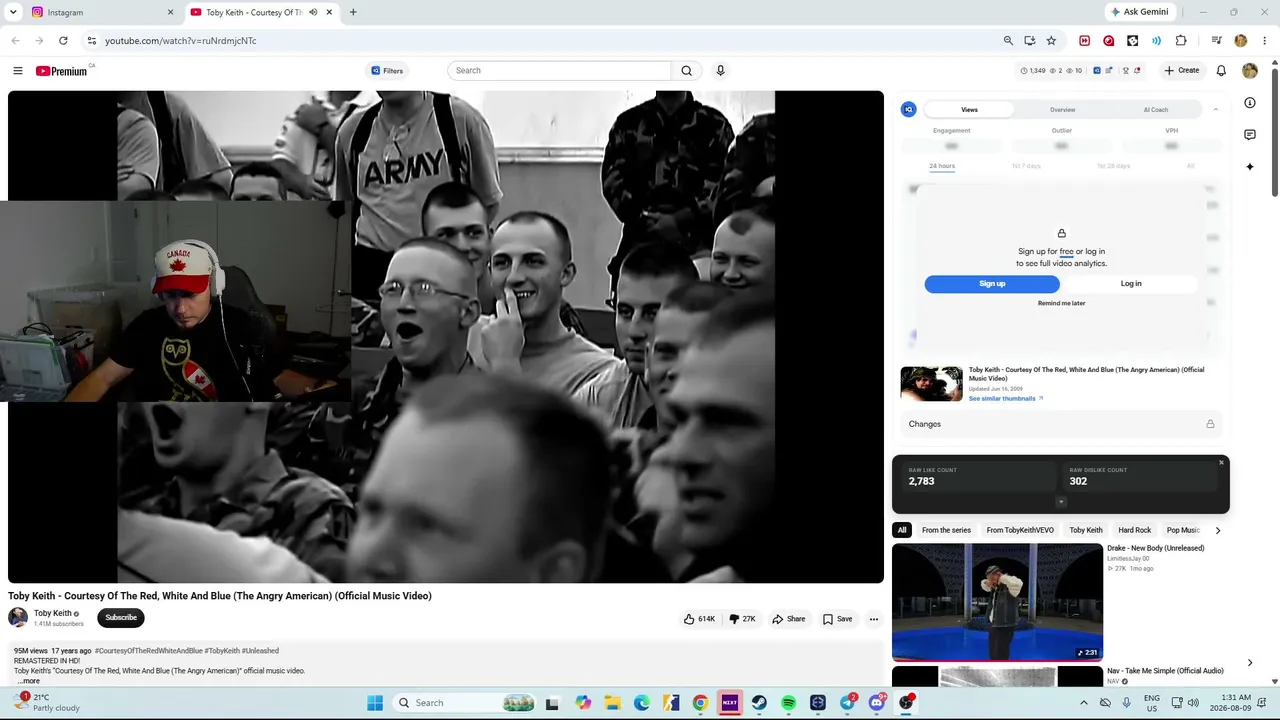This screenshot has width=1280, height=720.
Task: Reload the page
Action: (x=63, y=41)
